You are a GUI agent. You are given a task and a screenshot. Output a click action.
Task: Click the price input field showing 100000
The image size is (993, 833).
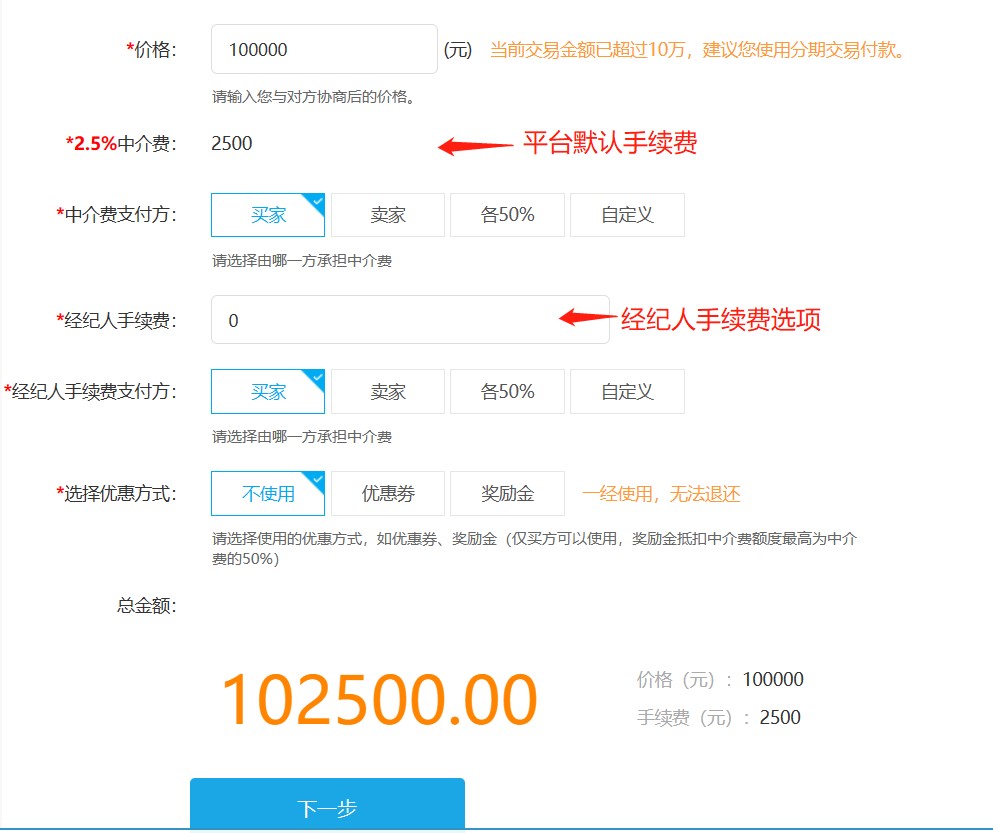coord(323,49)
